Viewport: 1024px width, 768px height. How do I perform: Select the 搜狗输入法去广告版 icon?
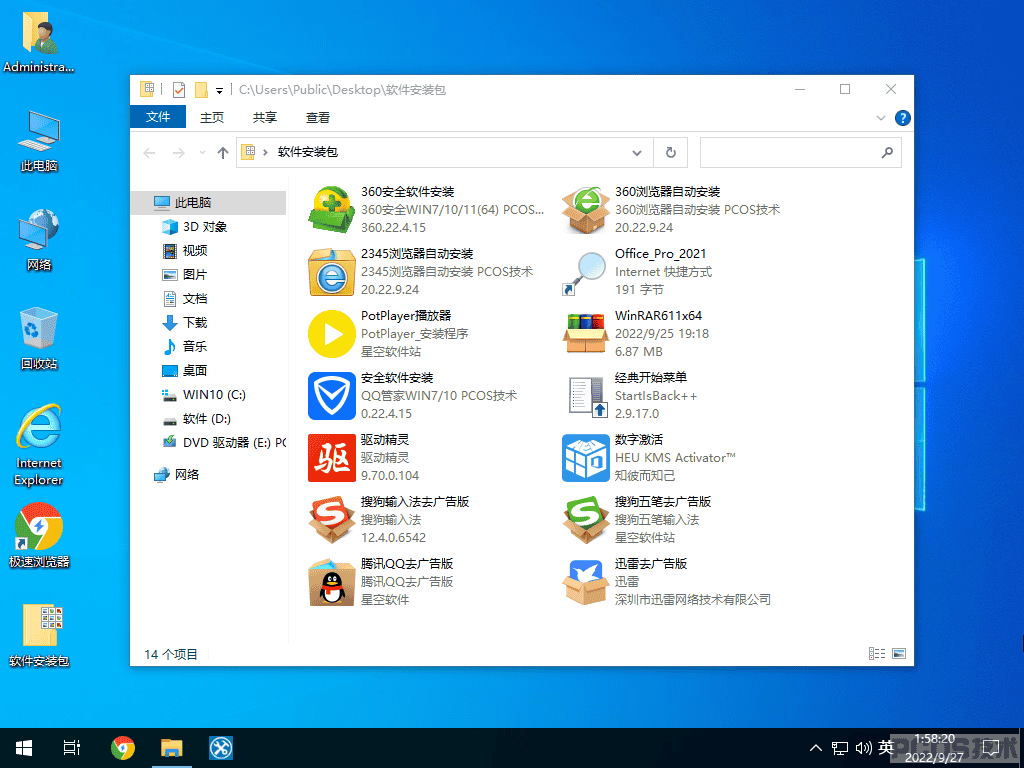tap(332, 520)
